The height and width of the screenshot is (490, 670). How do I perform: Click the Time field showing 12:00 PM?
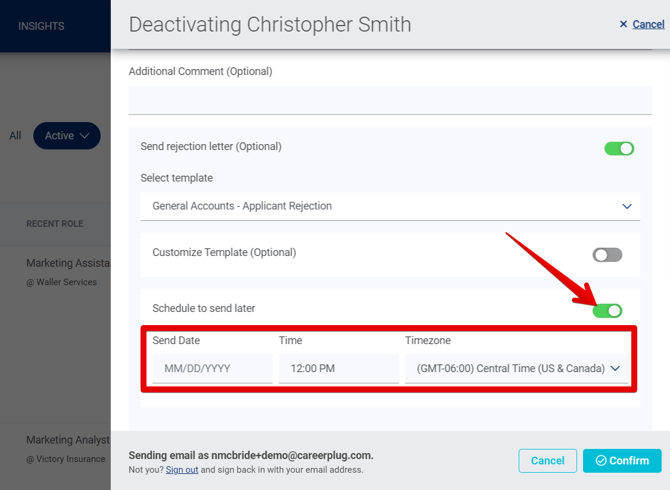pyautogui.click(x=338, y=368)
